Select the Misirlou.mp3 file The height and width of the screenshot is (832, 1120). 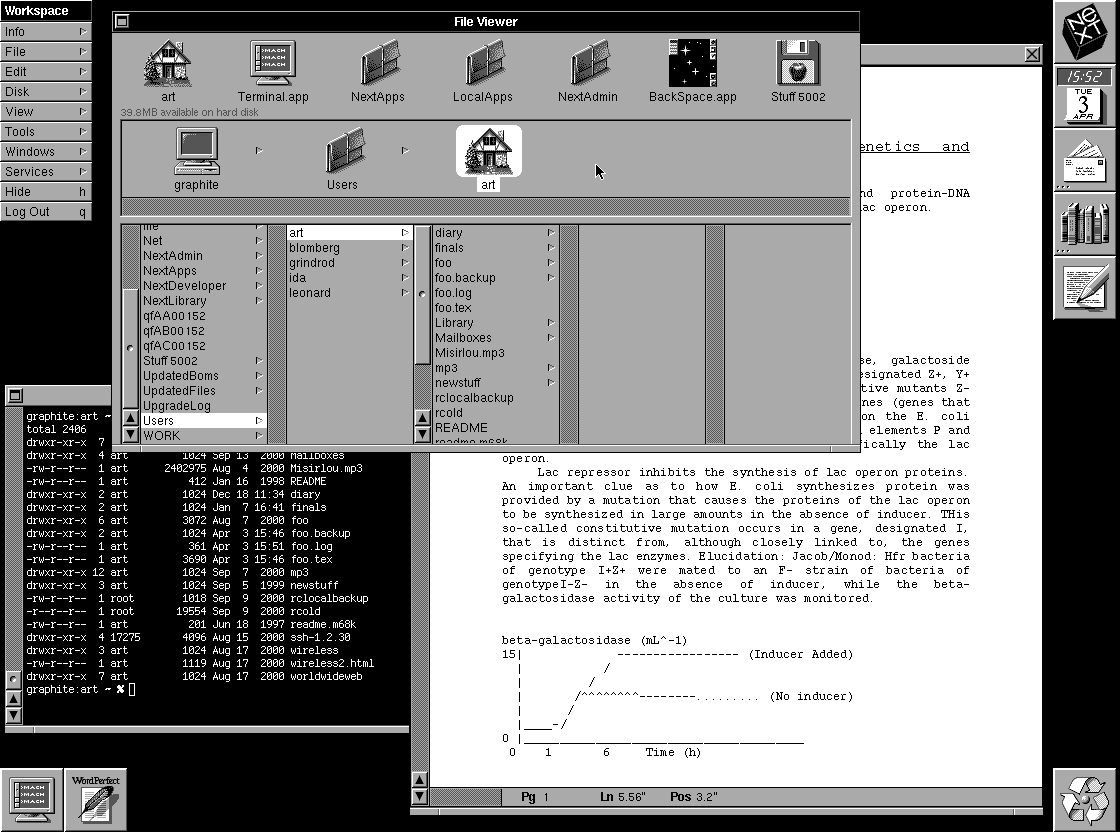tap(495, 353)
